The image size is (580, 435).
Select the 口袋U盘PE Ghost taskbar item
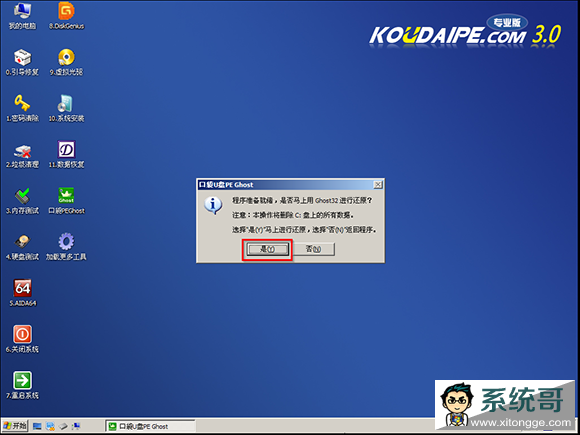coord(150,426)
